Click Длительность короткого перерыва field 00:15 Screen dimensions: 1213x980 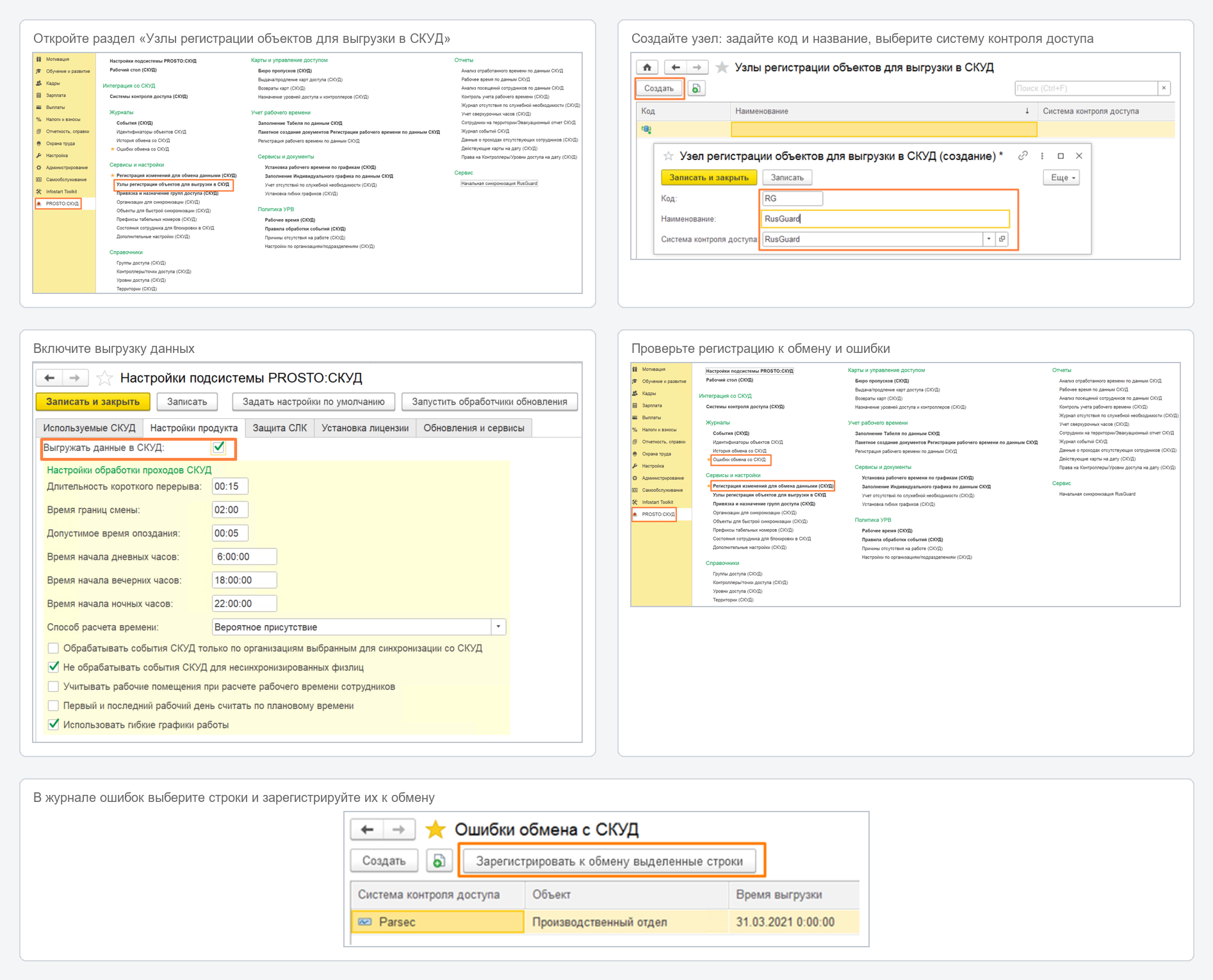click(230, 486)
